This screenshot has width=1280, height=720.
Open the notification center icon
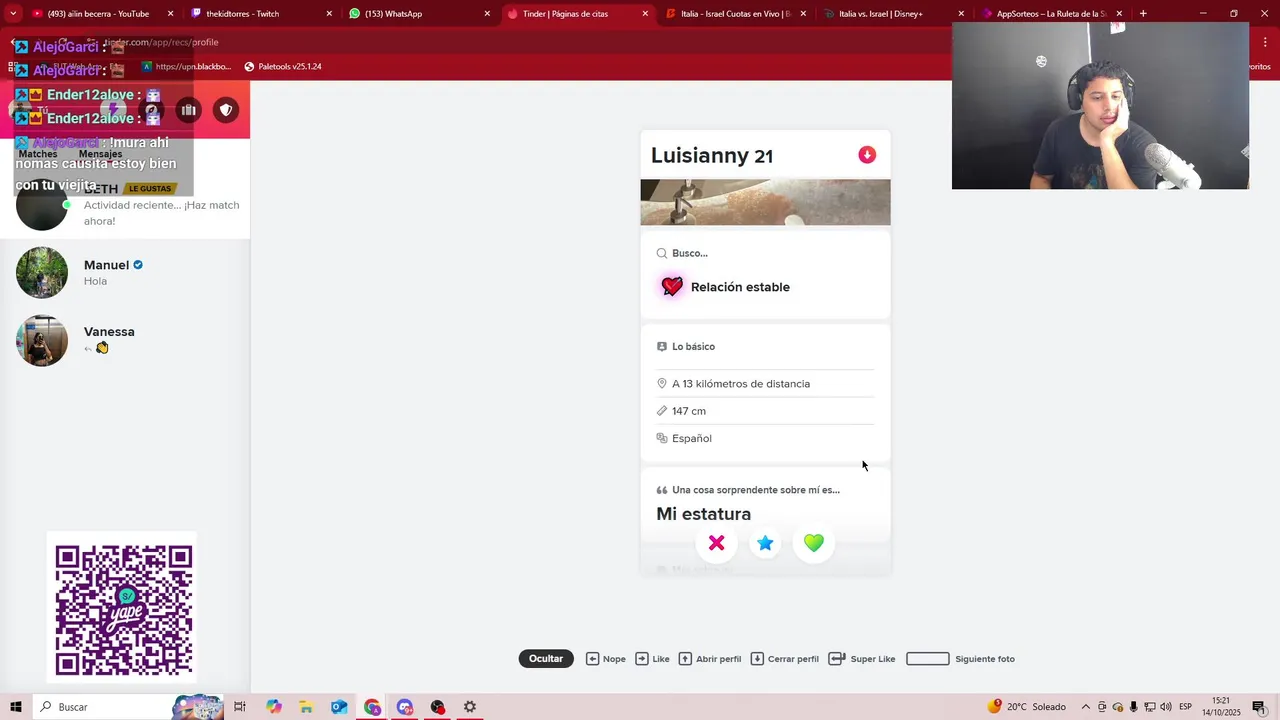point(1259,707)
